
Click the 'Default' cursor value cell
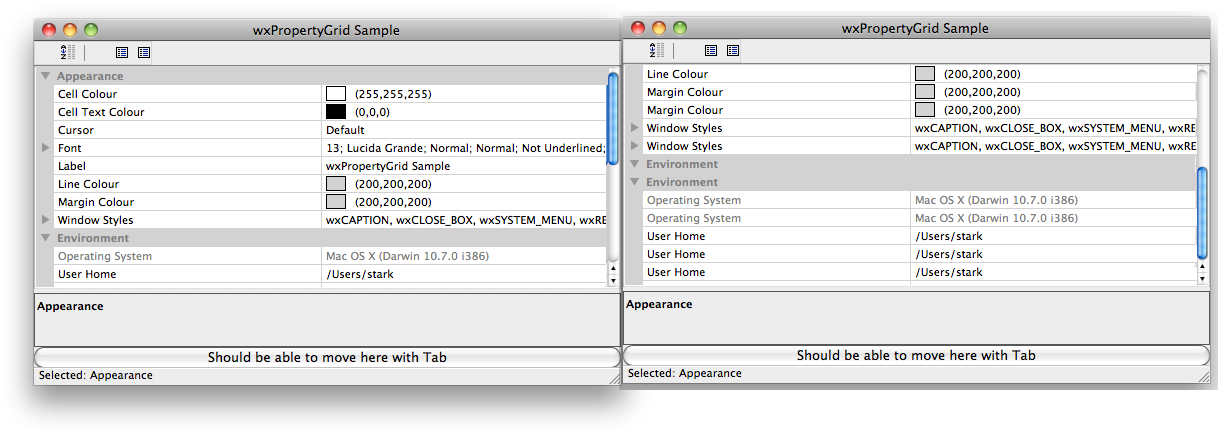[345, 130]
